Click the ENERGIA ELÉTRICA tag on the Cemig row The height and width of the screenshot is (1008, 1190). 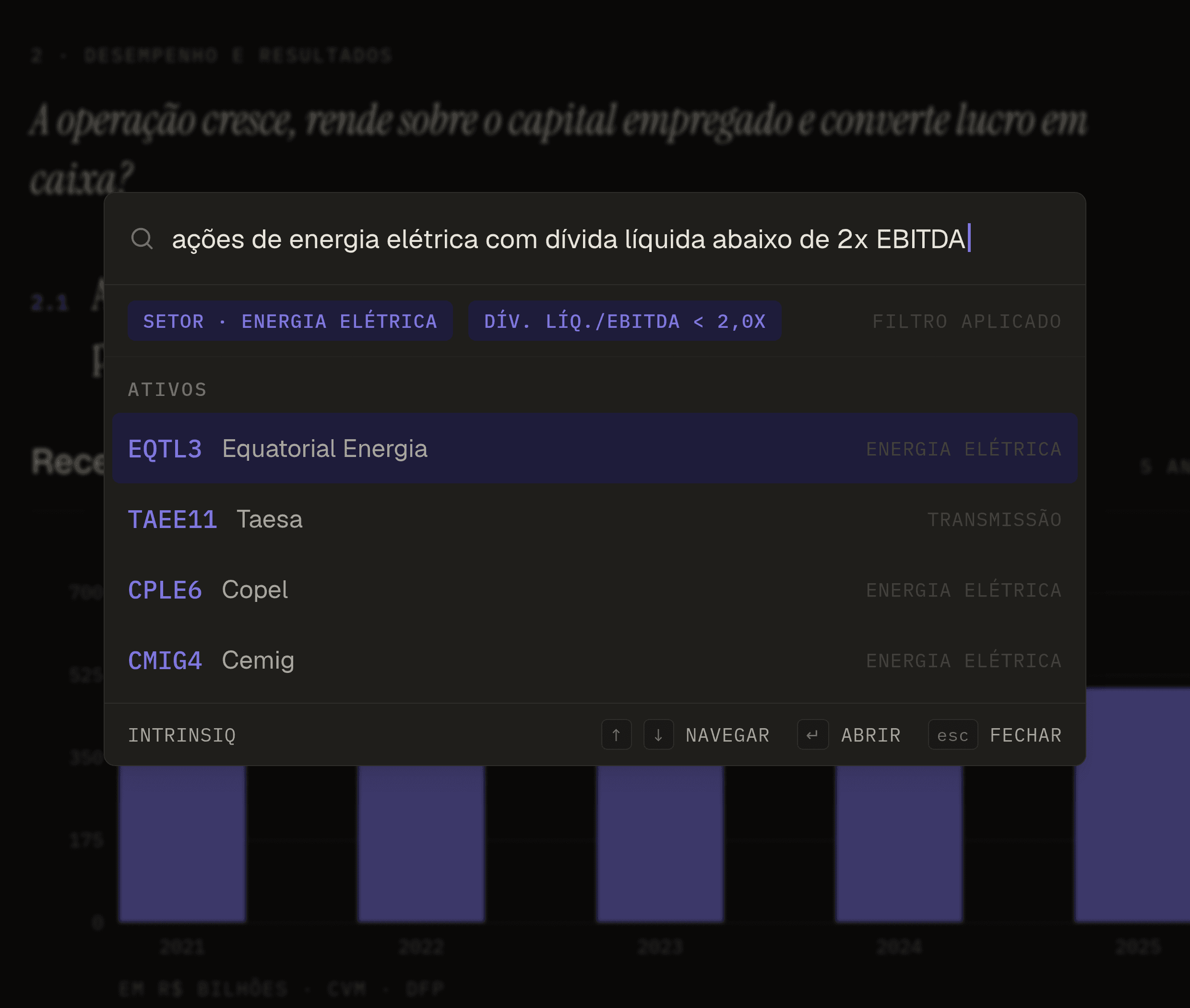[x=964, y=660]
